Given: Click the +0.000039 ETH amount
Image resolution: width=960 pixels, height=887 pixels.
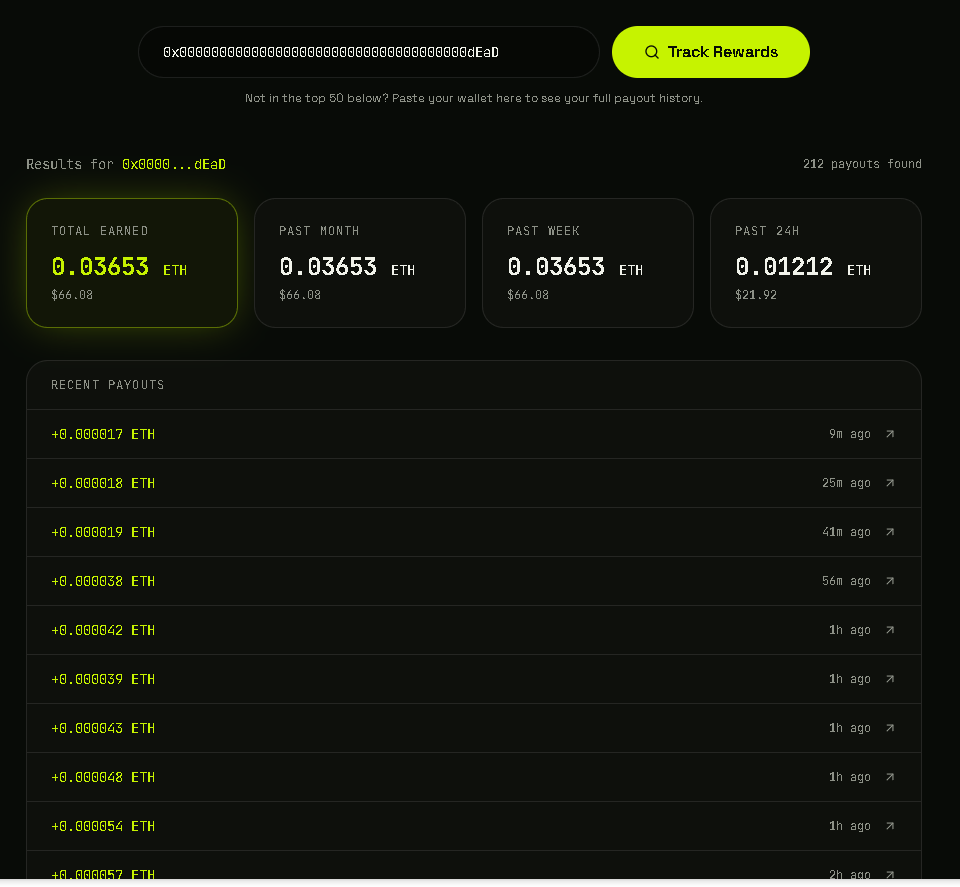Looking at the screenshot, I should 103,679.
